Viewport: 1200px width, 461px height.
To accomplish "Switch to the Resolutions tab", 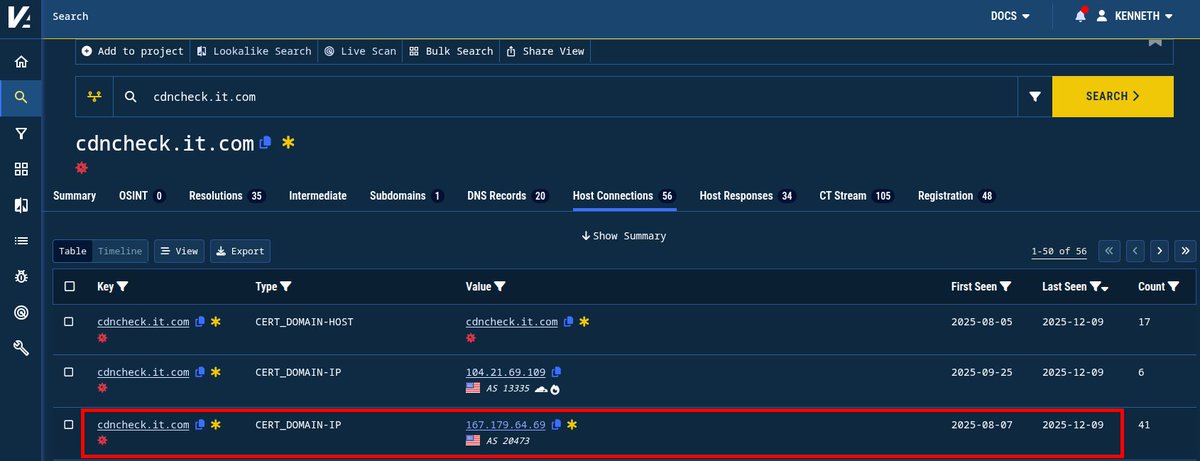I will [226, 196].
